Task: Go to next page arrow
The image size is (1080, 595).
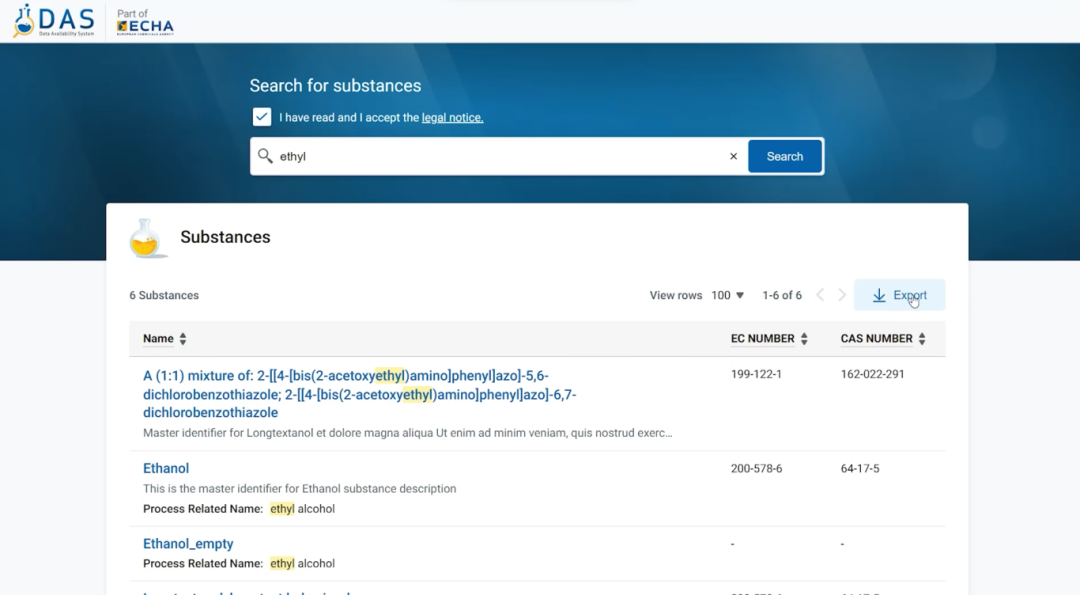Action: tap(842, 295)
